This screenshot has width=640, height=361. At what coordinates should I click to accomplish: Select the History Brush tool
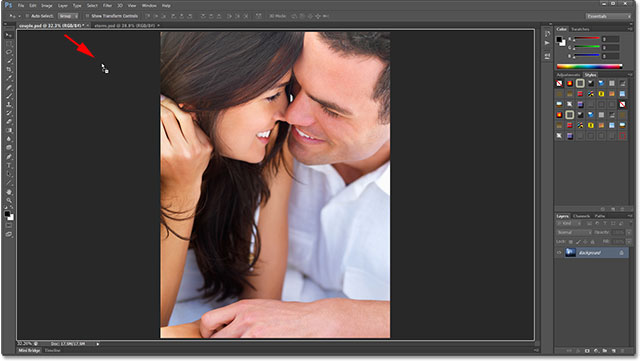tap(9, 113)
